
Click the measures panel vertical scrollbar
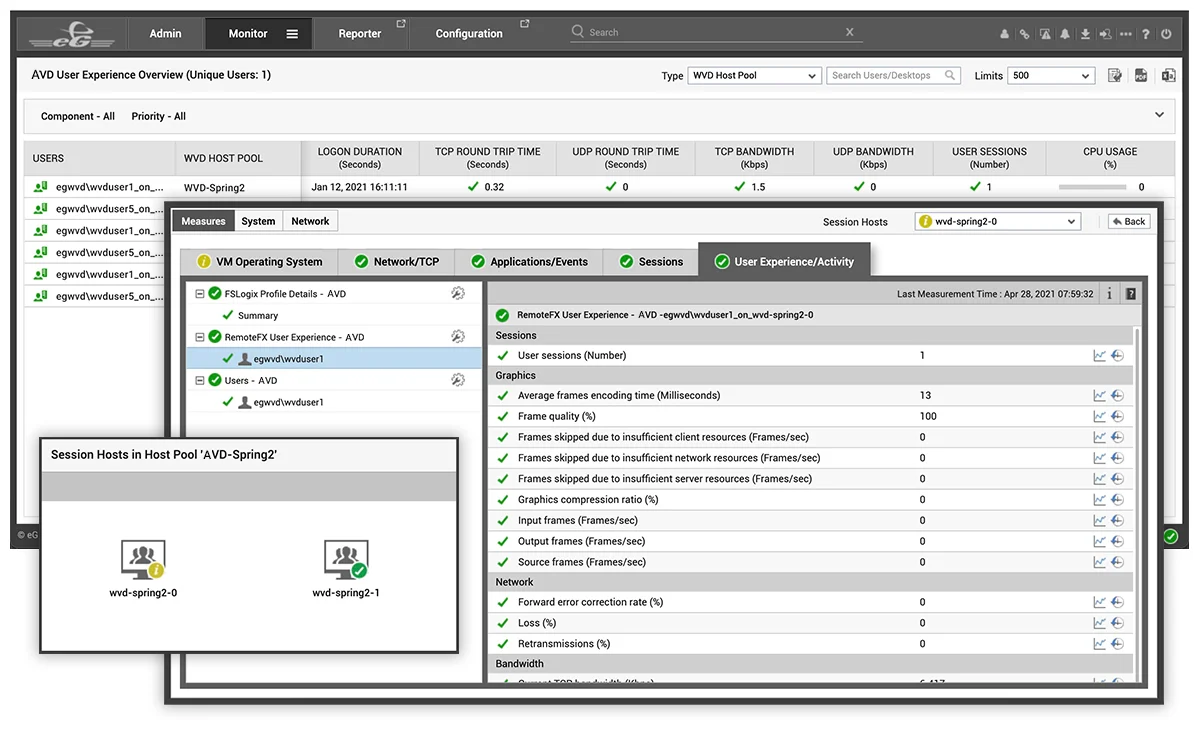pyautogui.click(x=1138, y=505)
